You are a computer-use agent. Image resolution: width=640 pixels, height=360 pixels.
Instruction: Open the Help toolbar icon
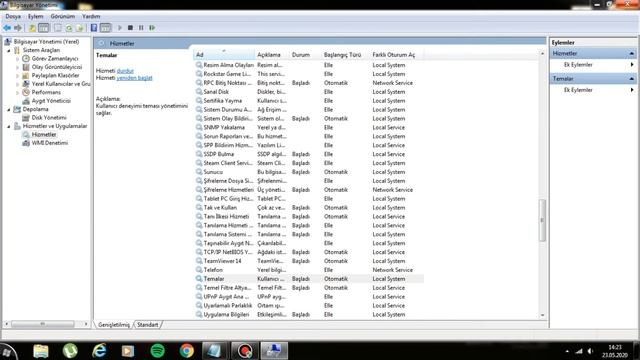coord(94,28)
